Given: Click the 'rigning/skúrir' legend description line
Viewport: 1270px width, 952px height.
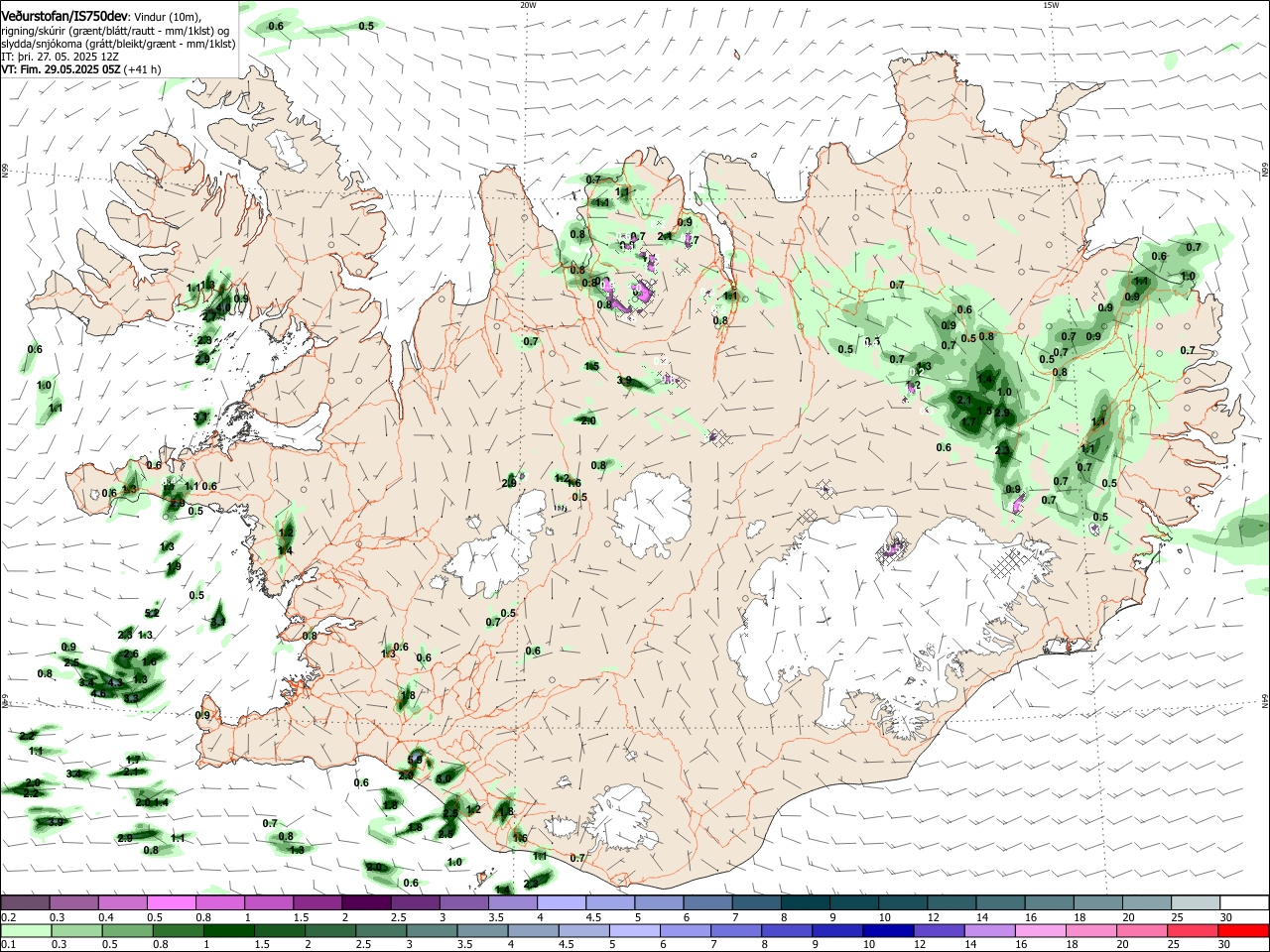Looking at the screenshot, I should point(117,31).
